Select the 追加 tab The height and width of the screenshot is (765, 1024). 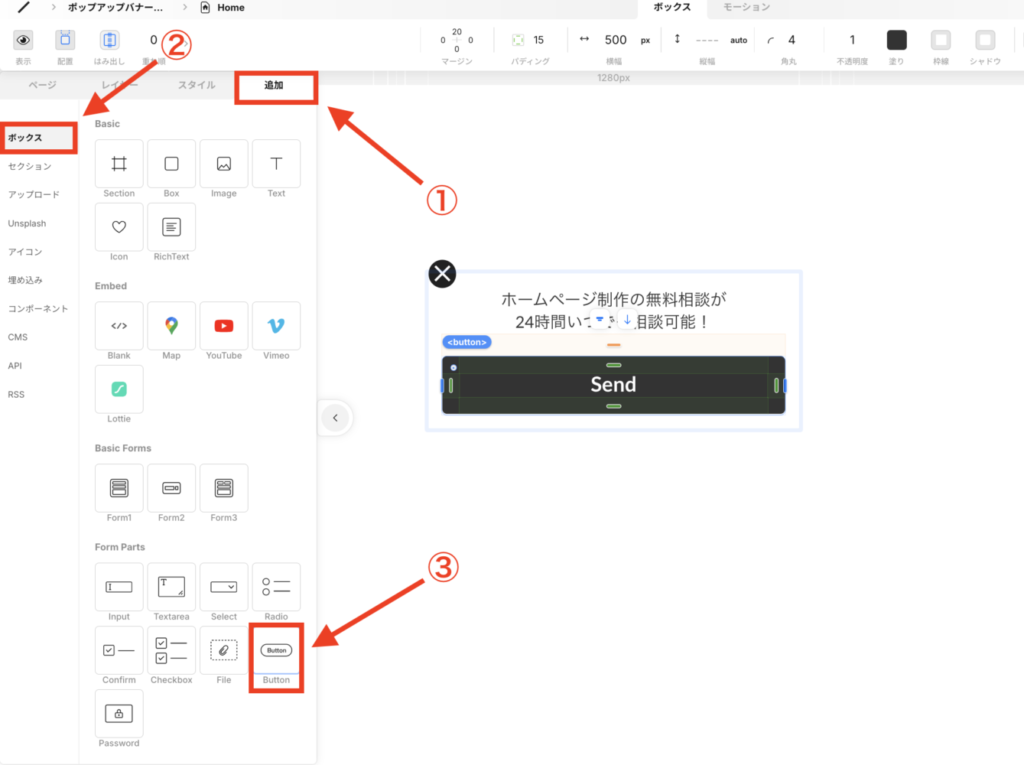(274, 85)
